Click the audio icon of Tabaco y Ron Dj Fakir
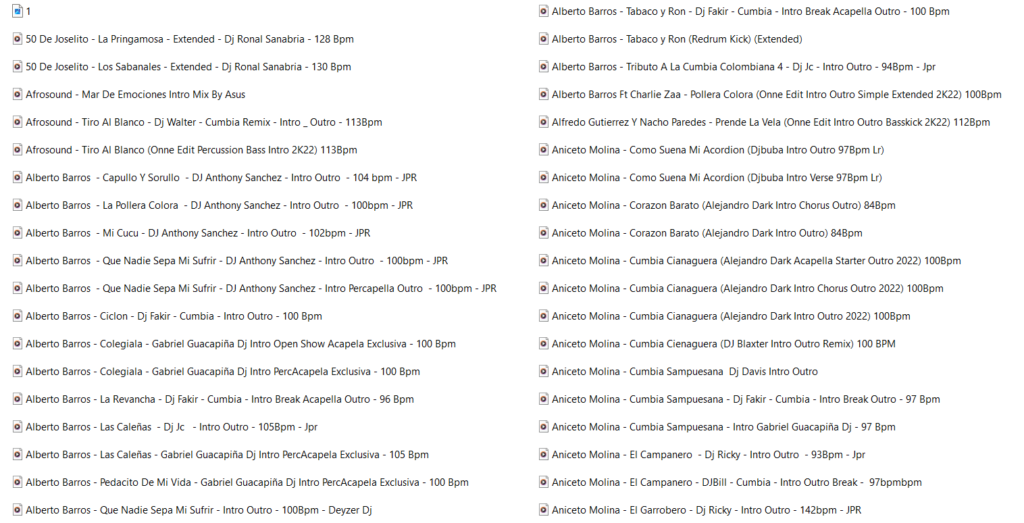The image size is (1024, 523). pyautogui.click(x=544, y=11)
